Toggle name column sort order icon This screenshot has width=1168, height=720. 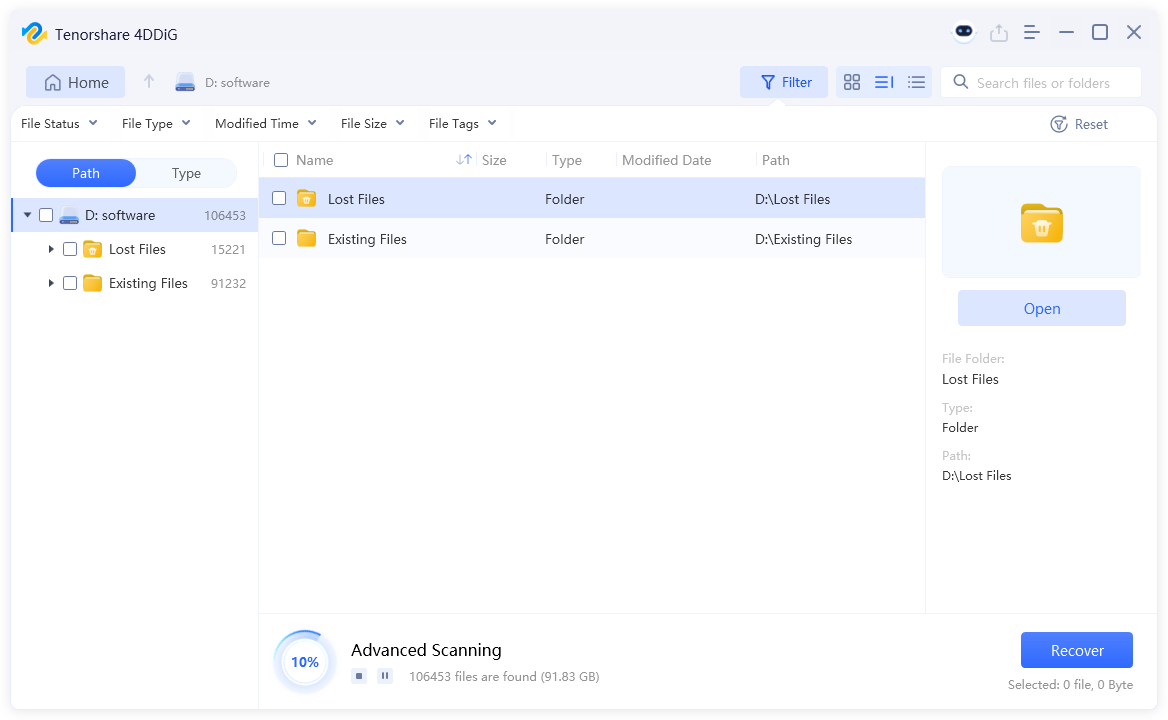click(463, 160)
